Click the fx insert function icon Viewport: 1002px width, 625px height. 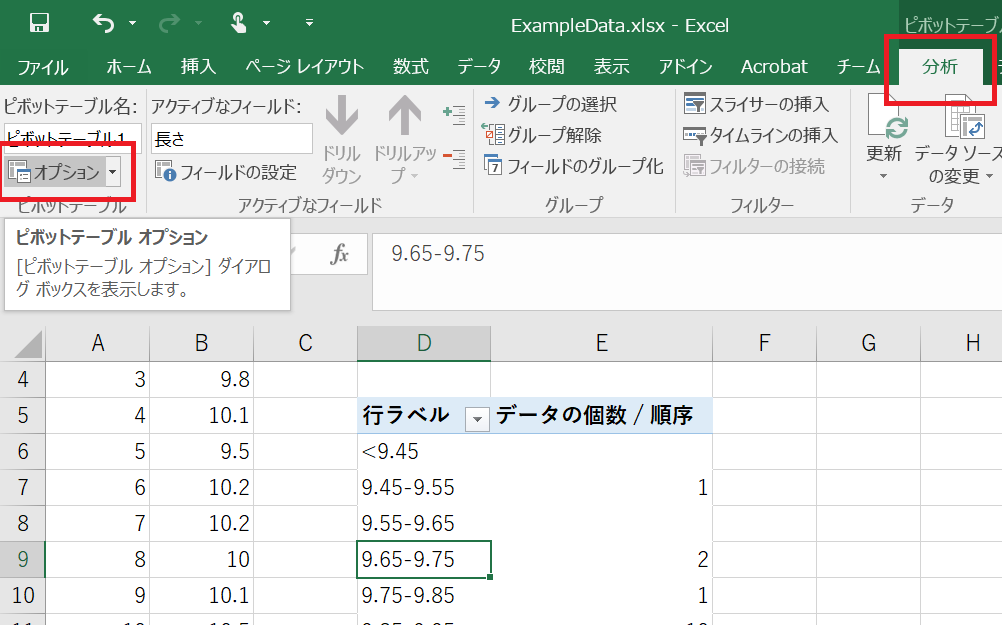click(339, 254)
